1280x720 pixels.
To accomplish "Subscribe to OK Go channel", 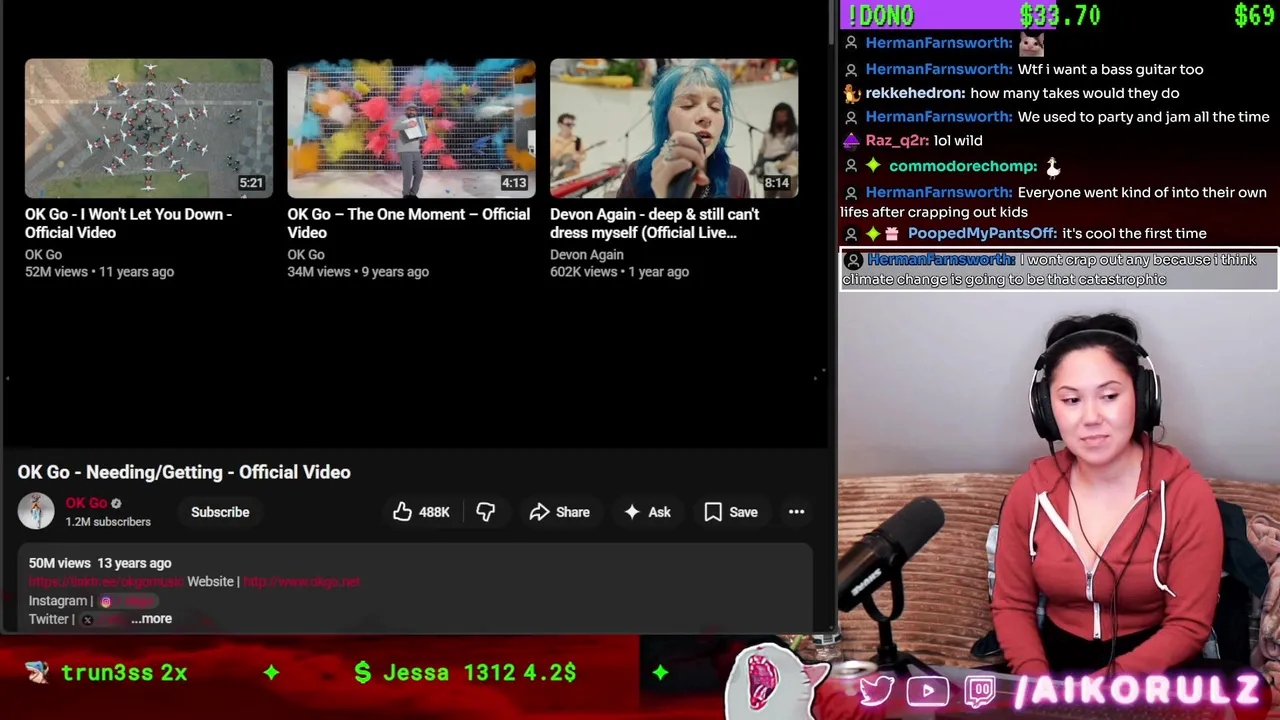I will (x=220, y=512).
